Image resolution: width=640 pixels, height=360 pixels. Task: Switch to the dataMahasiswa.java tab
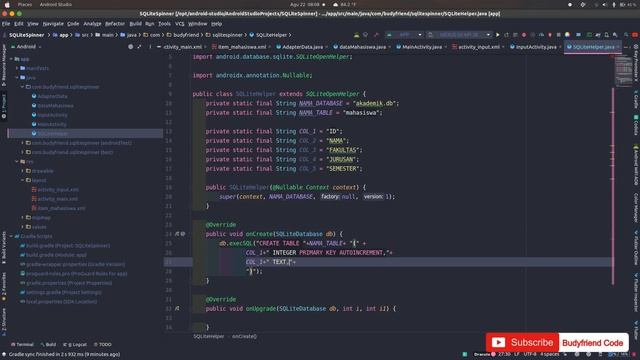[362, 47]
